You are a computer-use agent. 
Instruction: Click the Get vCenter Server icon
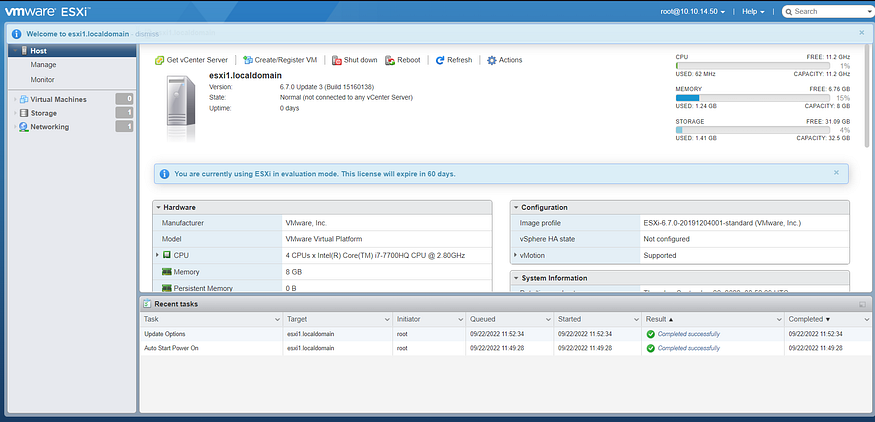160,60
